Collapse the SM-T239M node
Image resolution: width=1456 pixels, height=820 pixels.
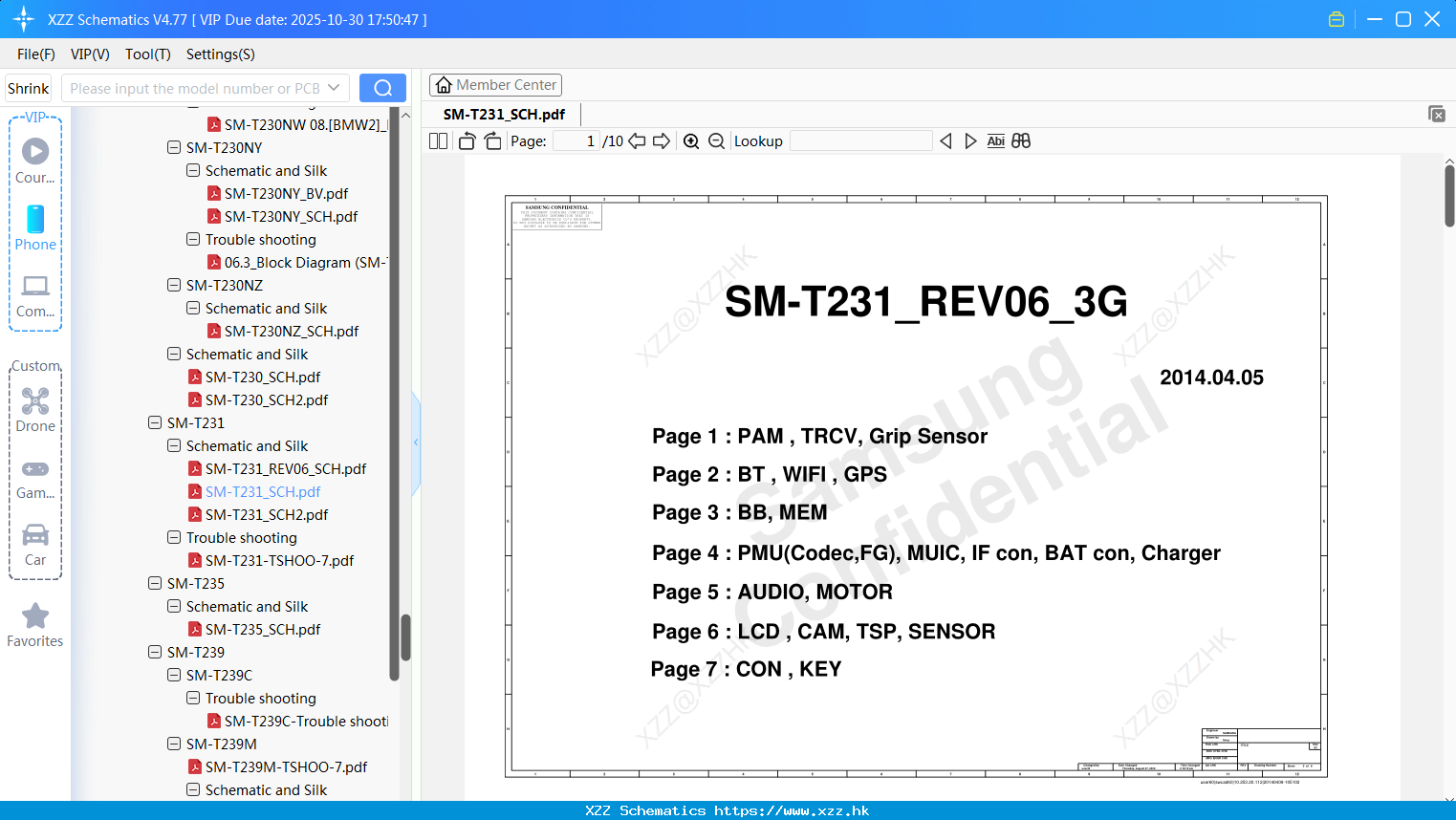pos(174,744)
